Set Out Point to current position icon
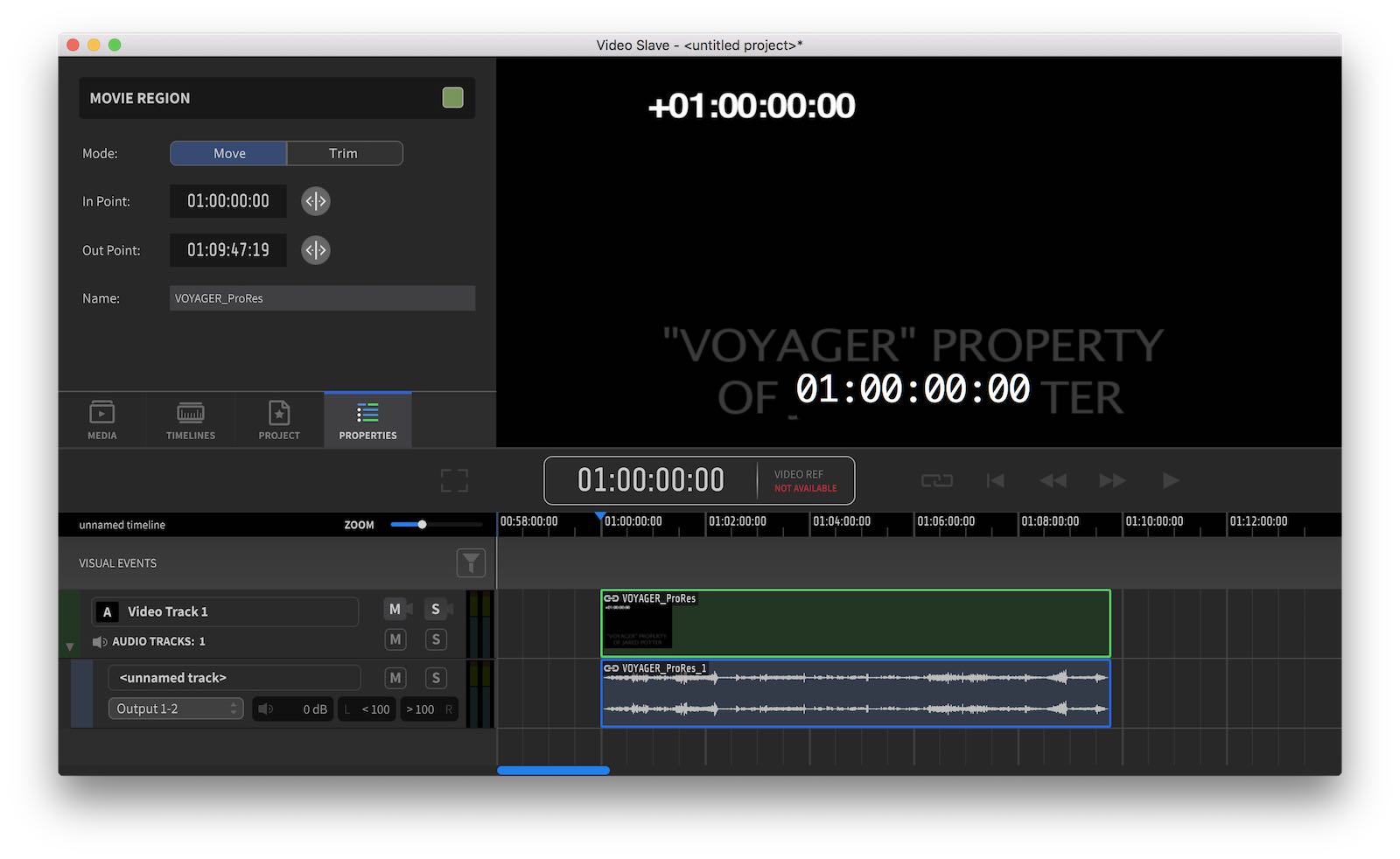Viewport: 1400px width, 859px height. [315, 250]
